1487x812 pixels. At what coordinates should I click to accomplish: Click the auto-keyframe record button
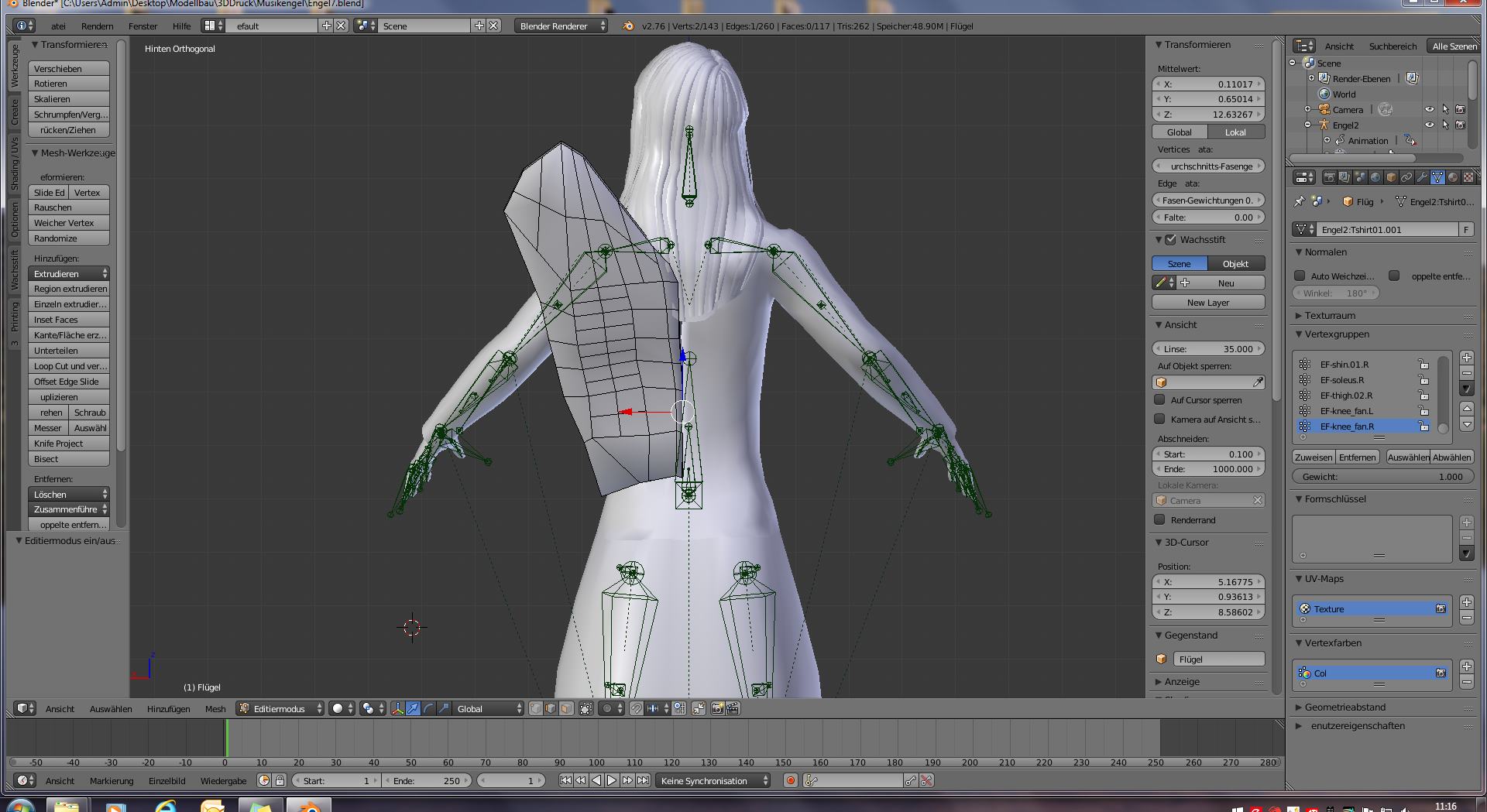coord(790,780)
